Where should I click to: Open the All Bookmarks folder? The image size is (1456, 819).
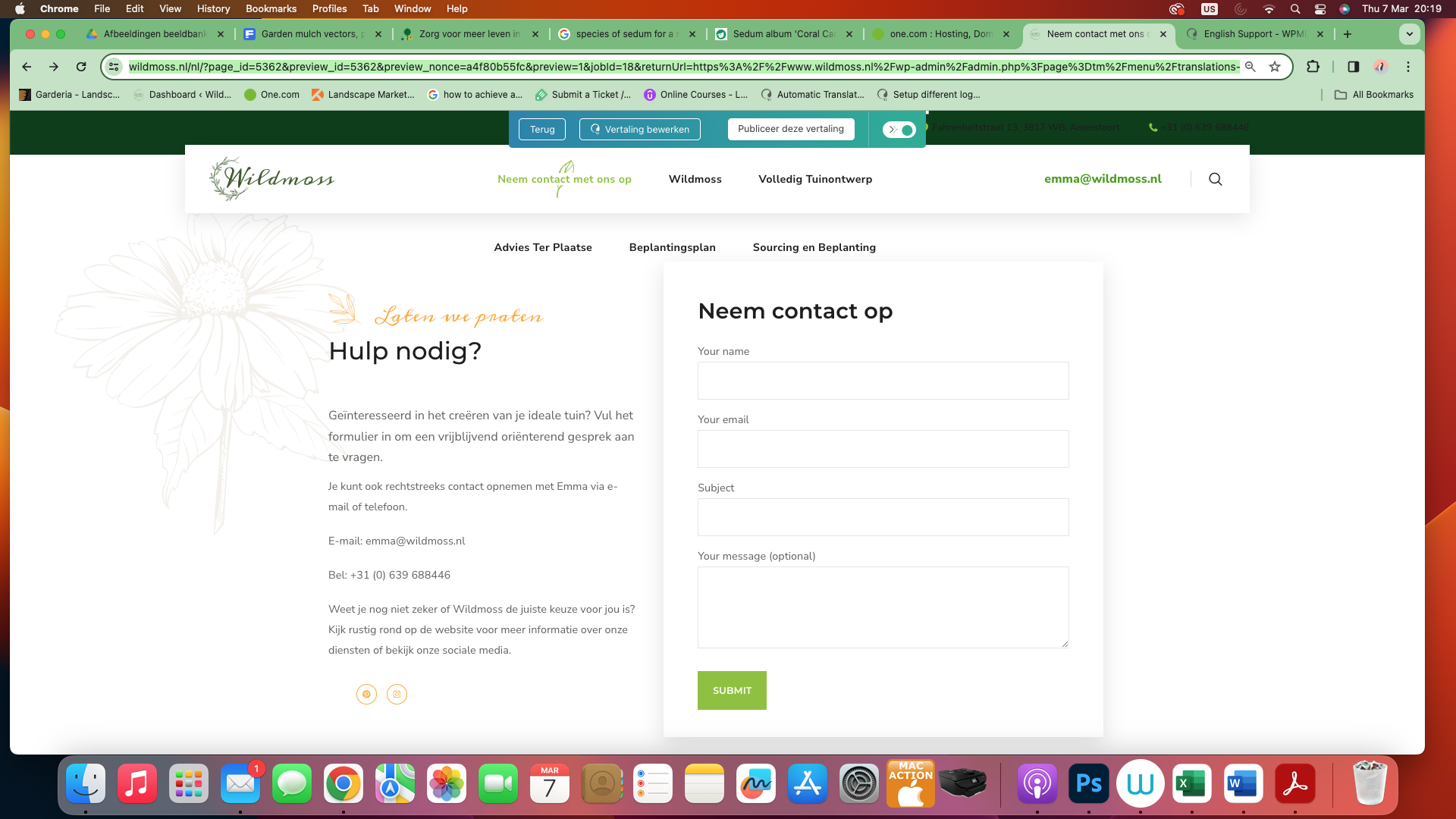pyautogui.click(x=1373, y=95)
